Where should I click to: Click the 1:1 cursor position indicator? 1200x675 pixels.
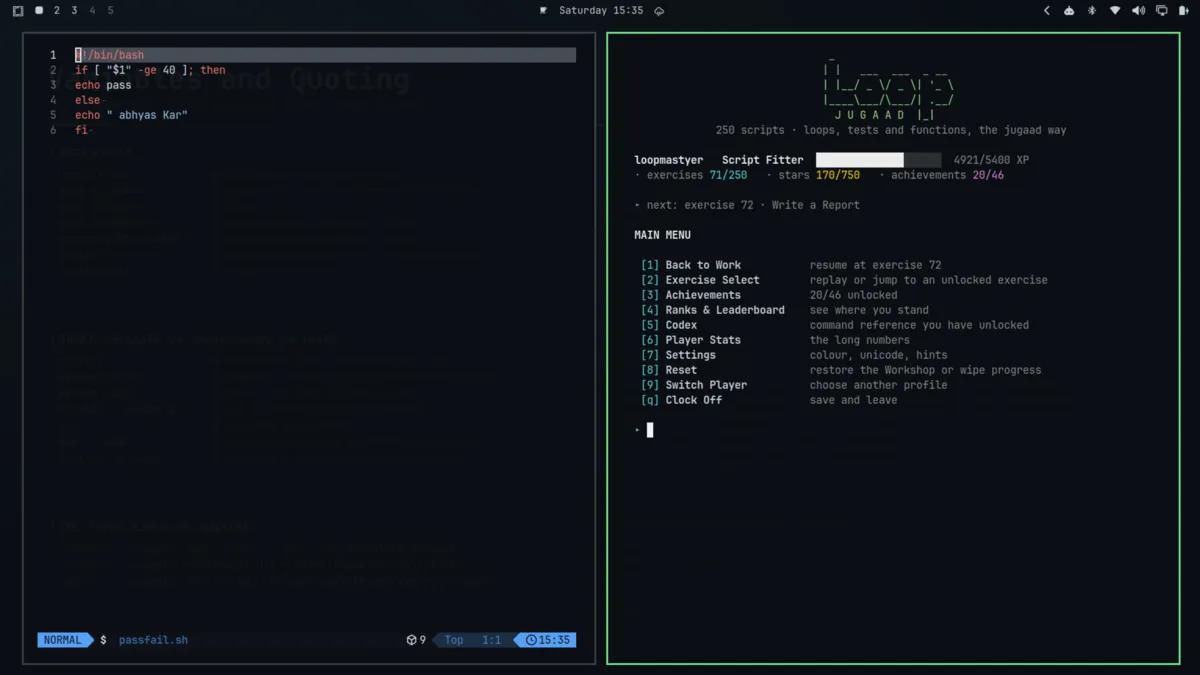pyautogui.click(x=492, y=640)
